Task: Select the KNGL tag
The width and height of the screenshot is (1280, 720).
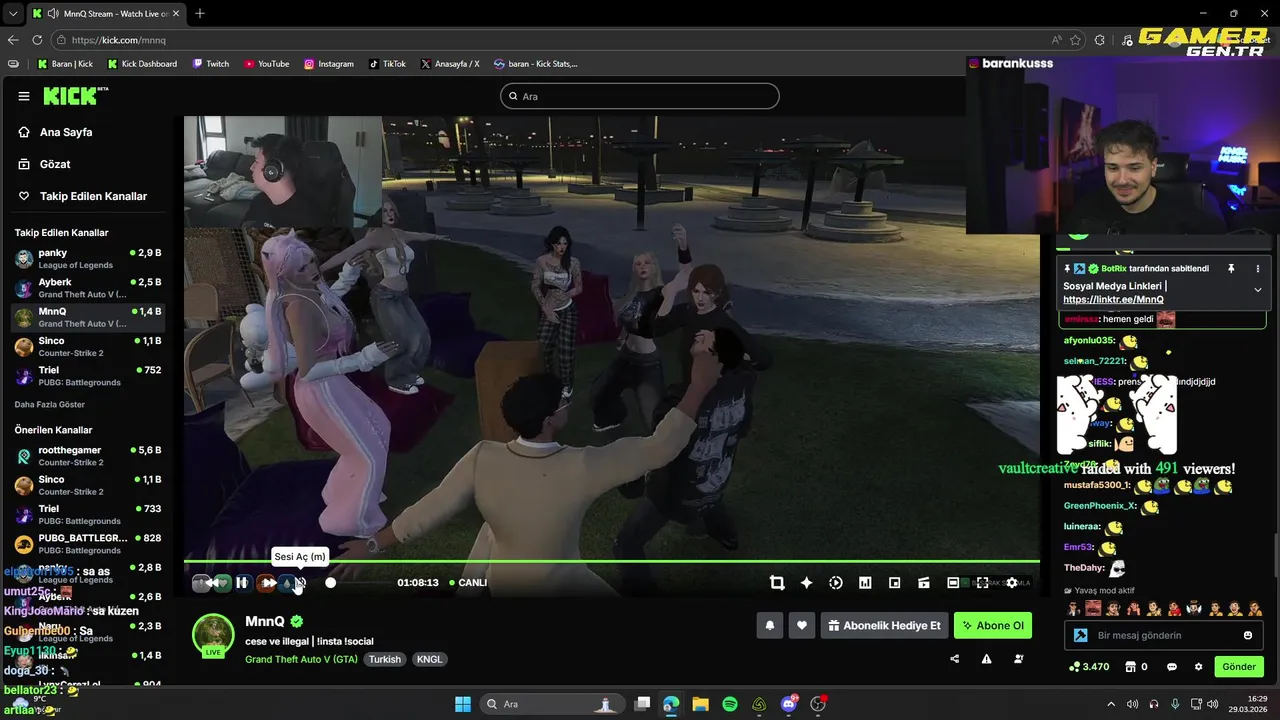Action: (429, 660)
